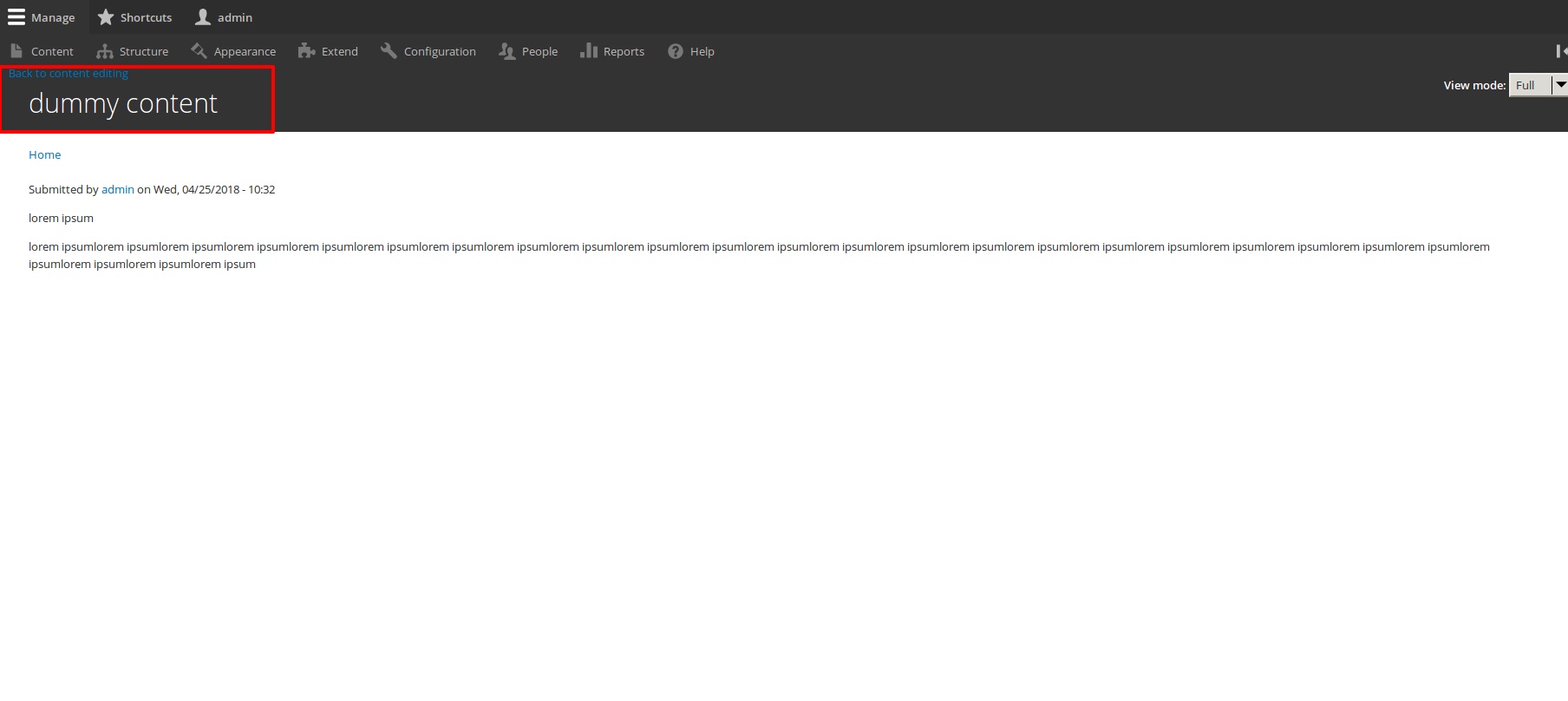Image resolution: width=1568 pixels, height=701 pixels.
Task: Click the submission date 04/25/2018 - 10:32 text
Action: click(x=214, y=189)
